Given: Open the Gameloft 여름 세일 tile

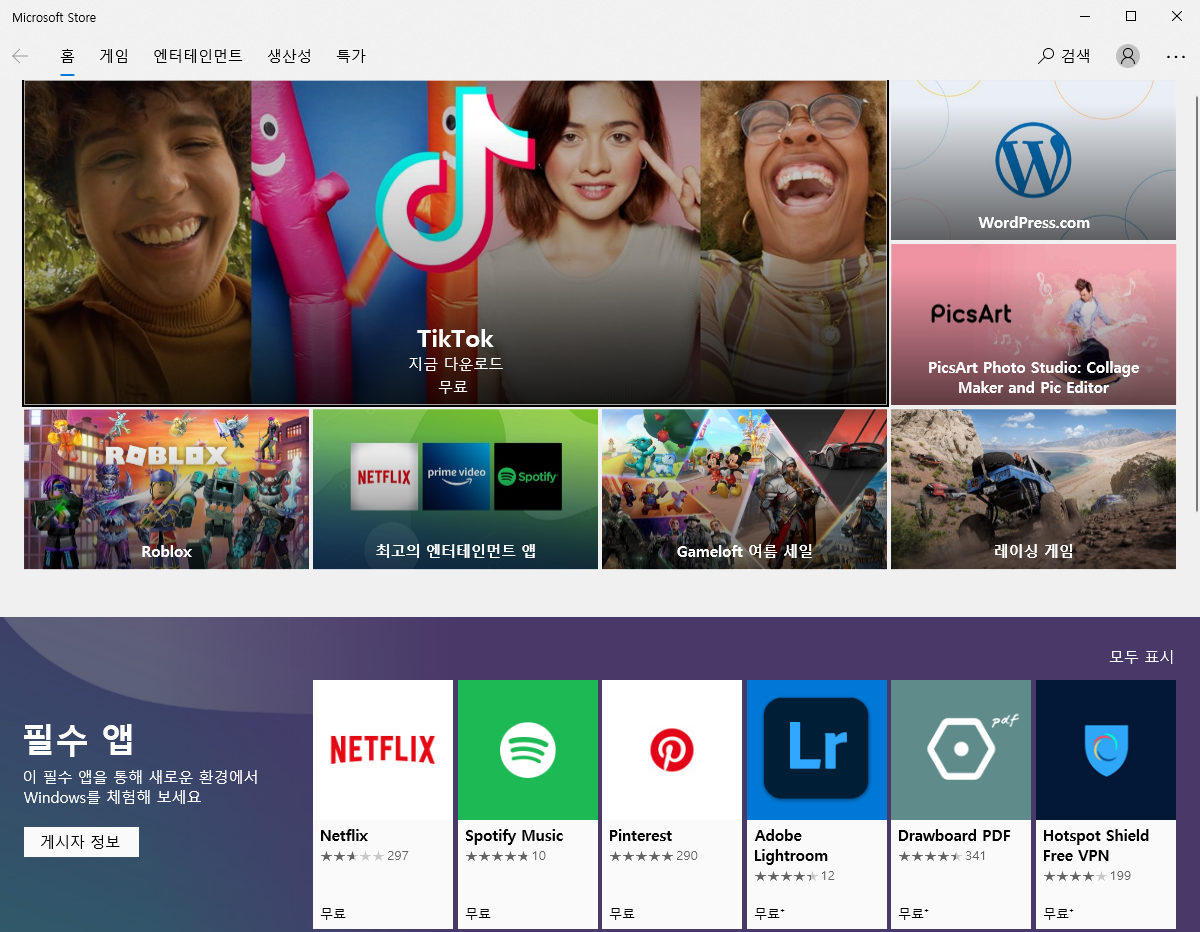Looking at the screenshot, I should 744,489.
